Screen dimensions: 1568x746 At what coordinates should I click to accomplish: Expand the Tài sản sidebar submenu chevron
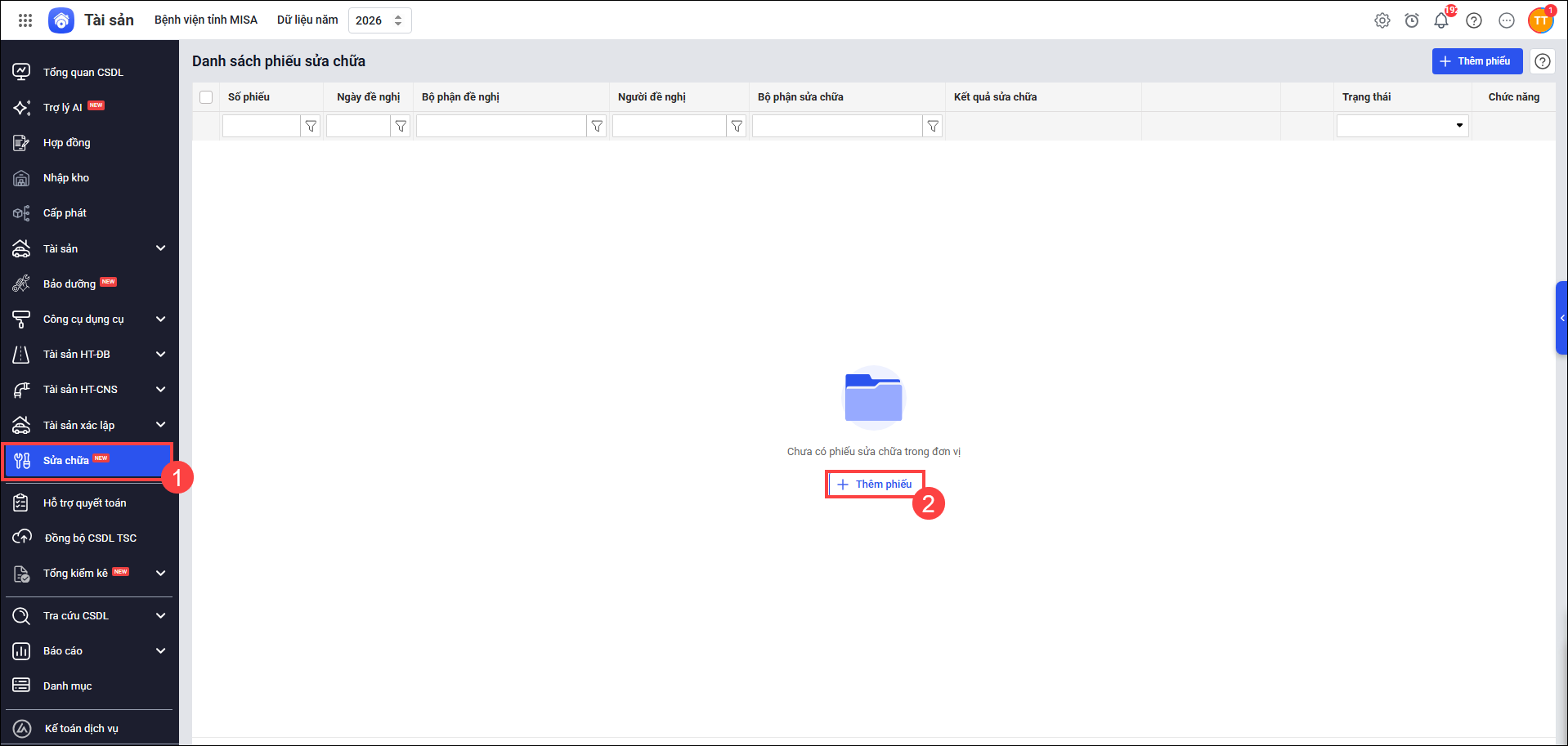[161, 248]
